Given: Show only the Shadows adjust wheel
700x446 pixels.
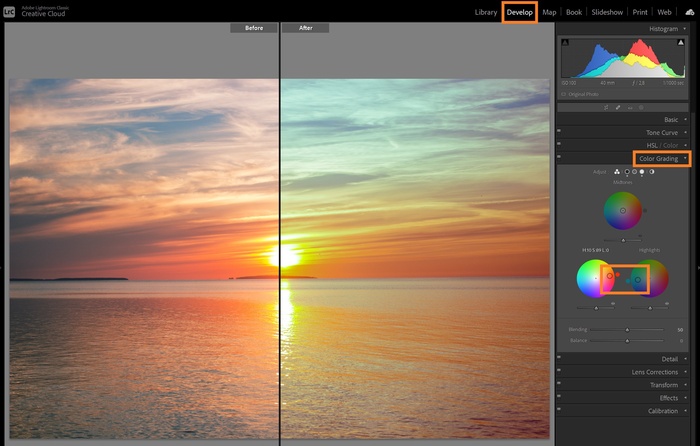Looking at the screenshot, I should point(627,172).
